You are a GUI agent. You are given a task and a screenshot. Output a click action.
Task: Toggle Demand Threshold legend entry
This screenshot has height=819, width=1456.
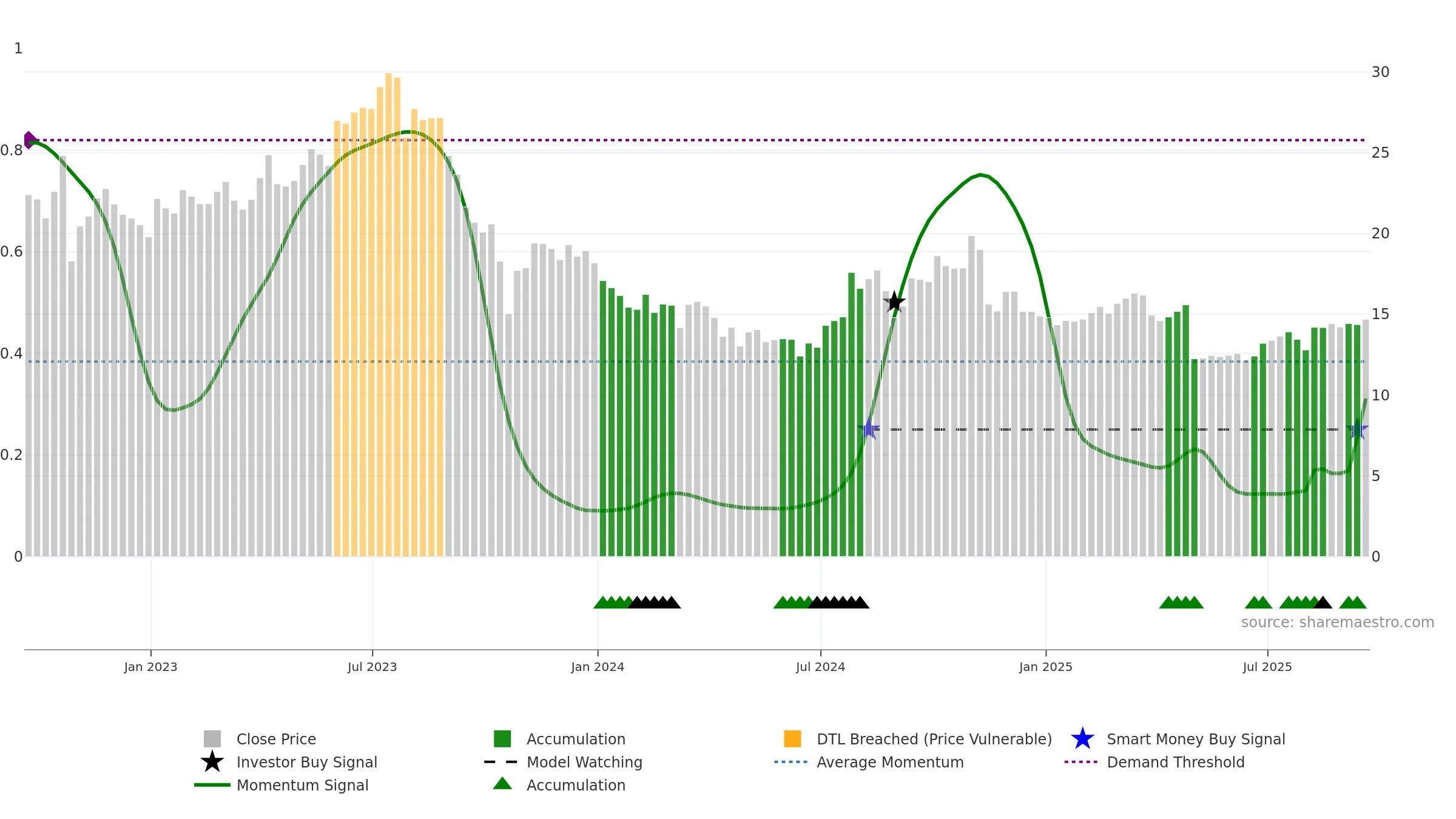tap(1154, 762)
